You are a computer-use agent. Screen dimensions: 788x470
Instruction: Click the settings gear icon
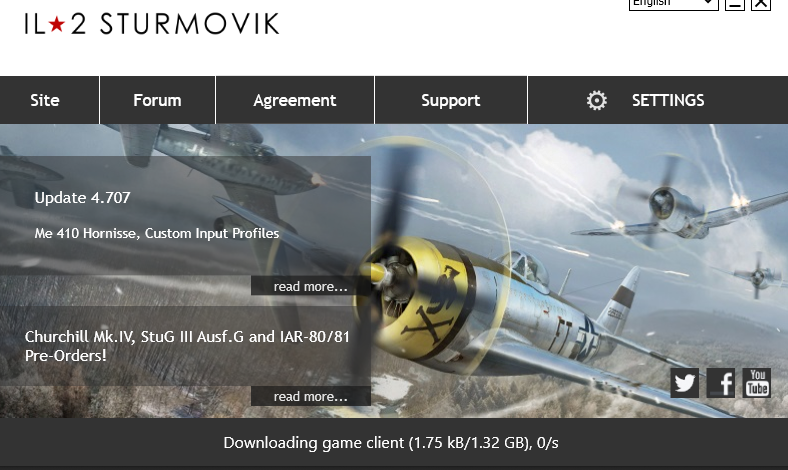click(x=597, y=101)
